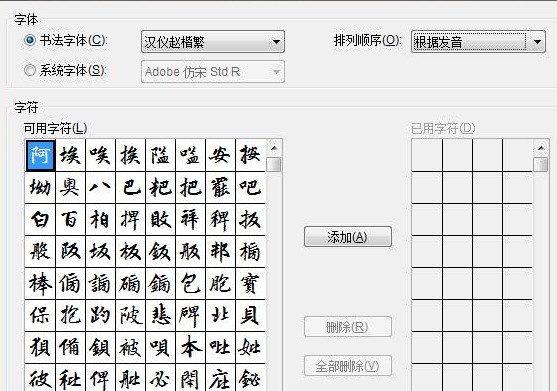
Task: Select the character 巴 in available list
Action: tap(130, 188)
